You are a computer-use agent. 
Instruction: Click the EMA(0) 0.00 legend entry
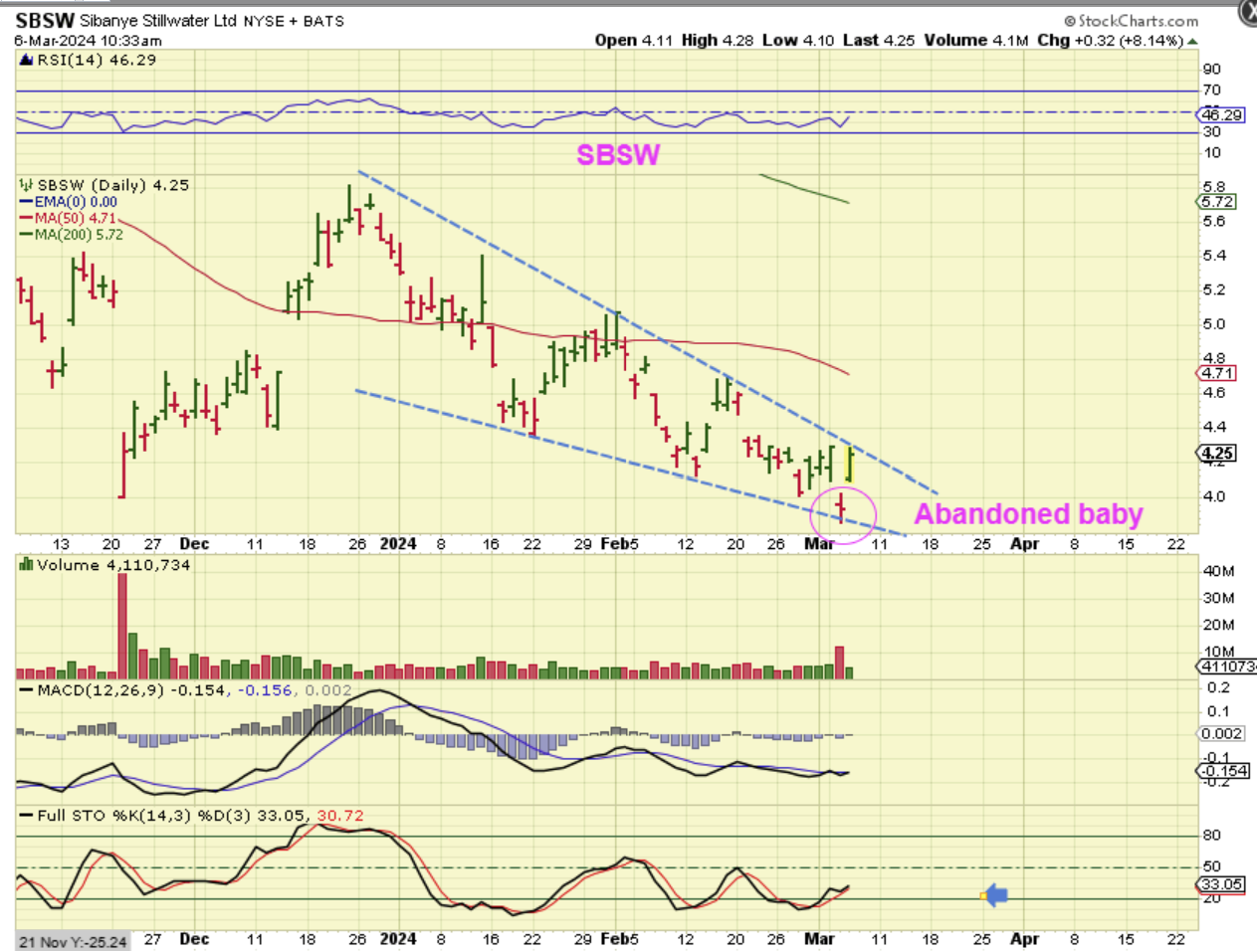coord(76,202)
